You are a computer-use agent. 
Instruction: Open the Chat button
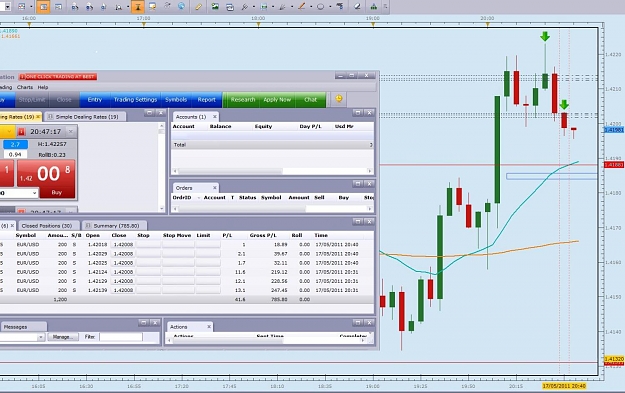point(311,100)
